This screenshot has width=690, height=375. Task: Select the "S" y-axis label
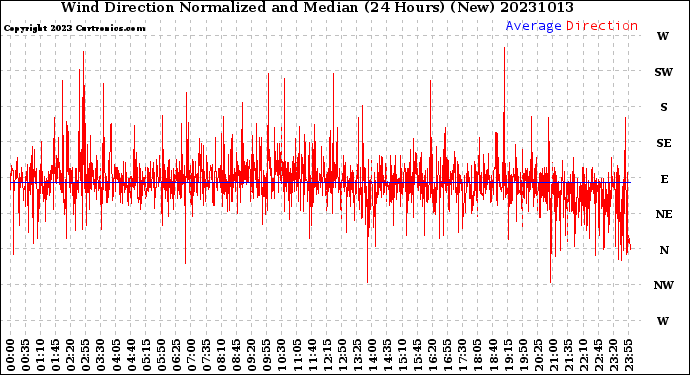pos(664,107)
